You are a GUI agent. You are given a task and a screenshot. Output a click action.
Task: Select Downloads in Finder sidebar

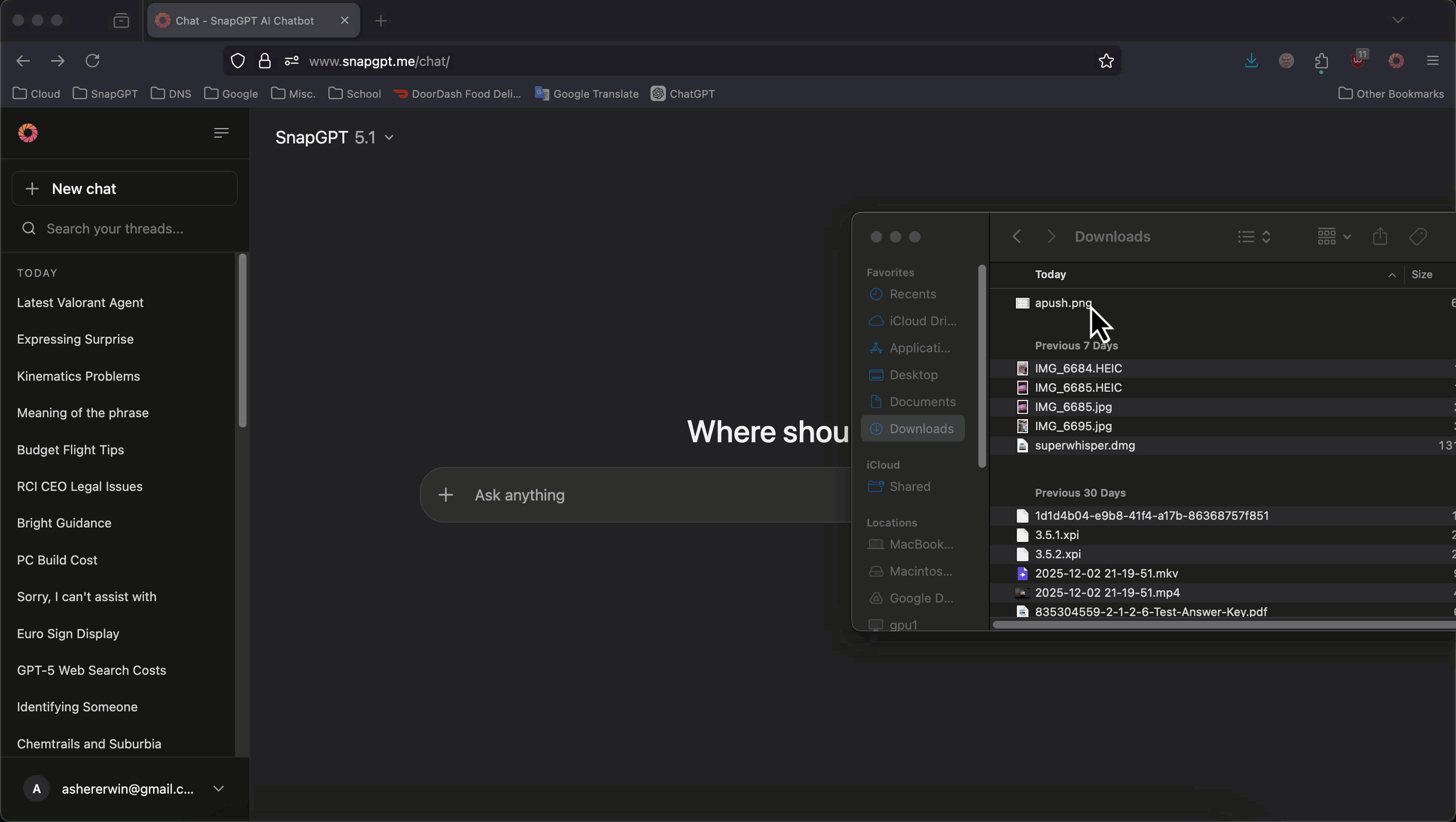tap(912, 429)
